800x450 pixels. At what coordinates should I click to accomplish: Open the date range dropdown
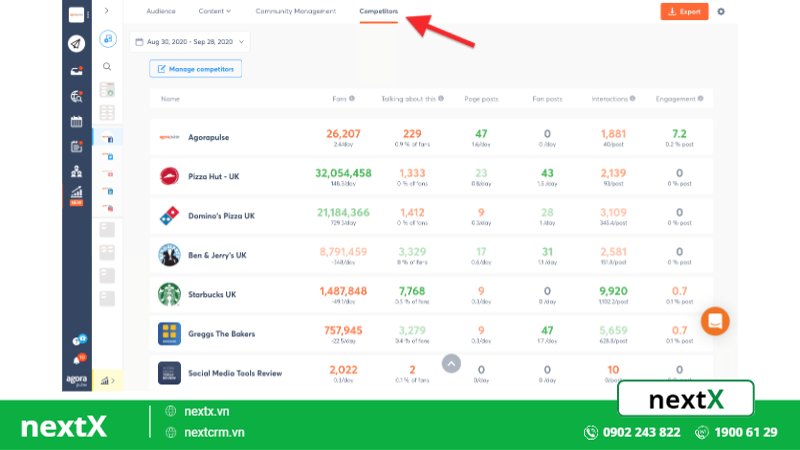pos(190,42)
